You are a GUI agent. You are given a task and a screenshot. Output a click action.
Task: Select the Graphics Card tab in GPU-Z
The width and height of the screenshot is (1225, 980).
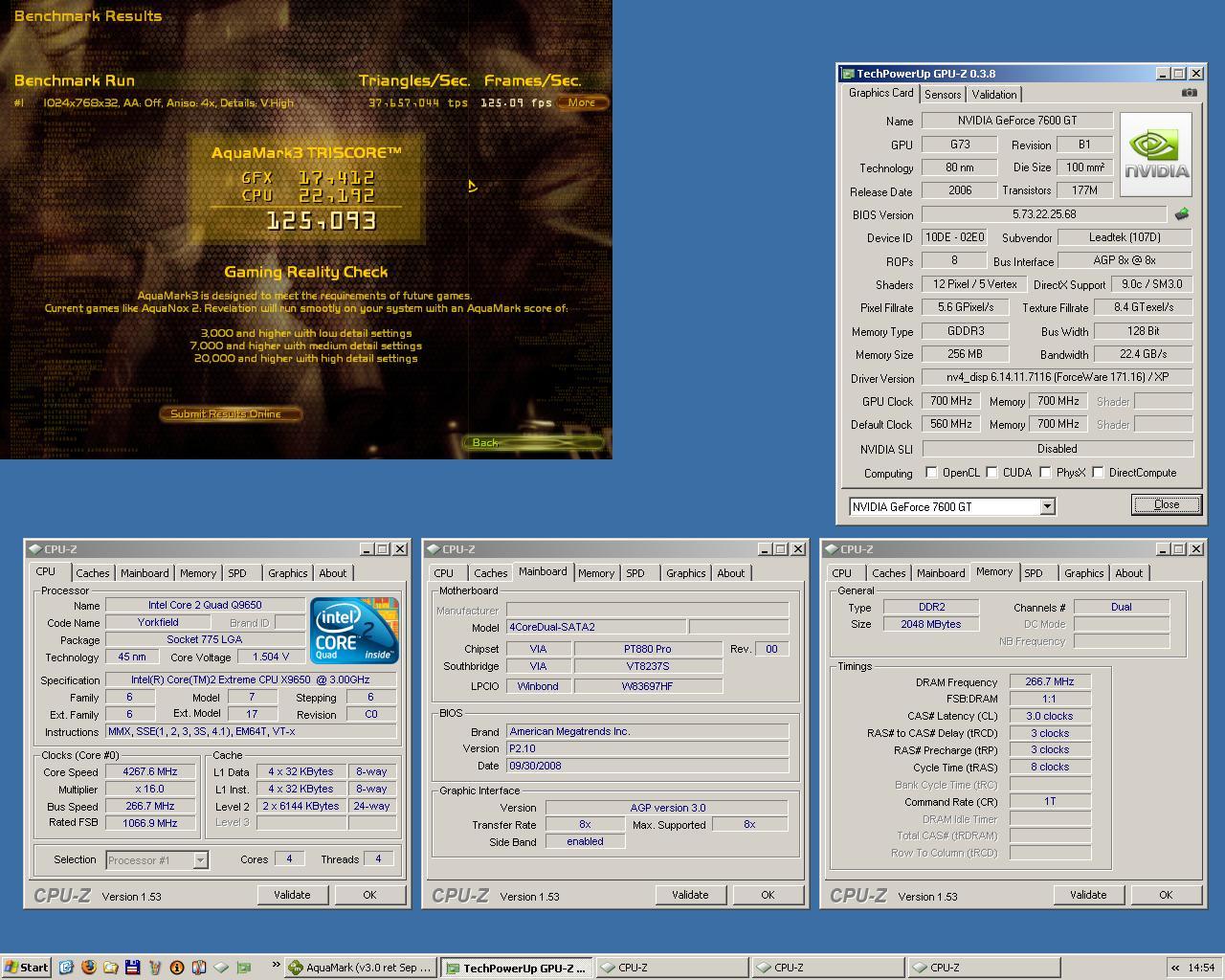pyautogui.click(x=881, y=93)
